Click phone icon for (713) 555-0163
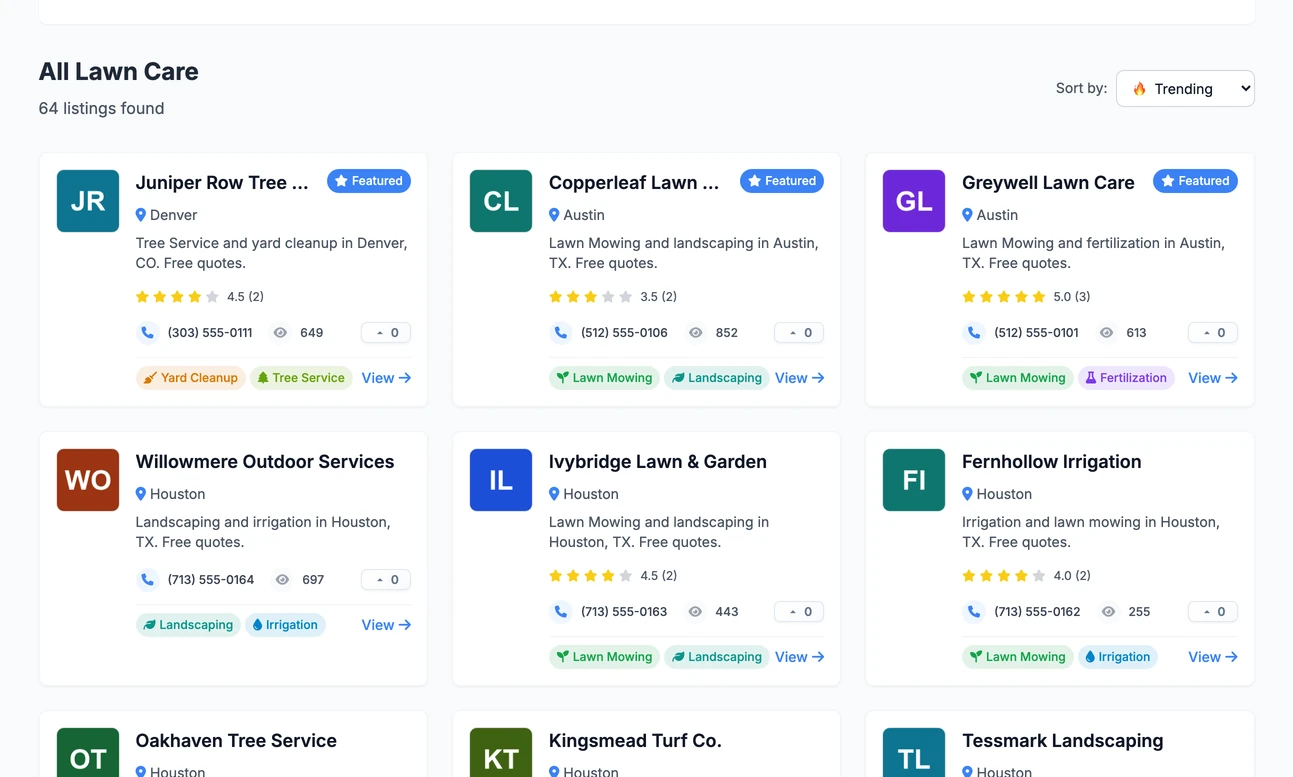The height and width of the screenshot is (777, 1293). [561, 612]
